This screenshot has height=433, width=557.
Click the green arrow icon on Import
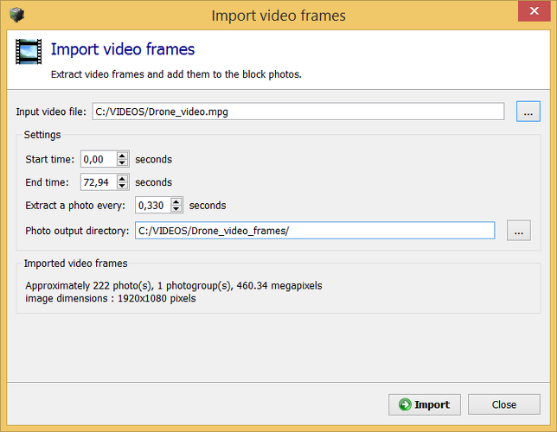405,404
